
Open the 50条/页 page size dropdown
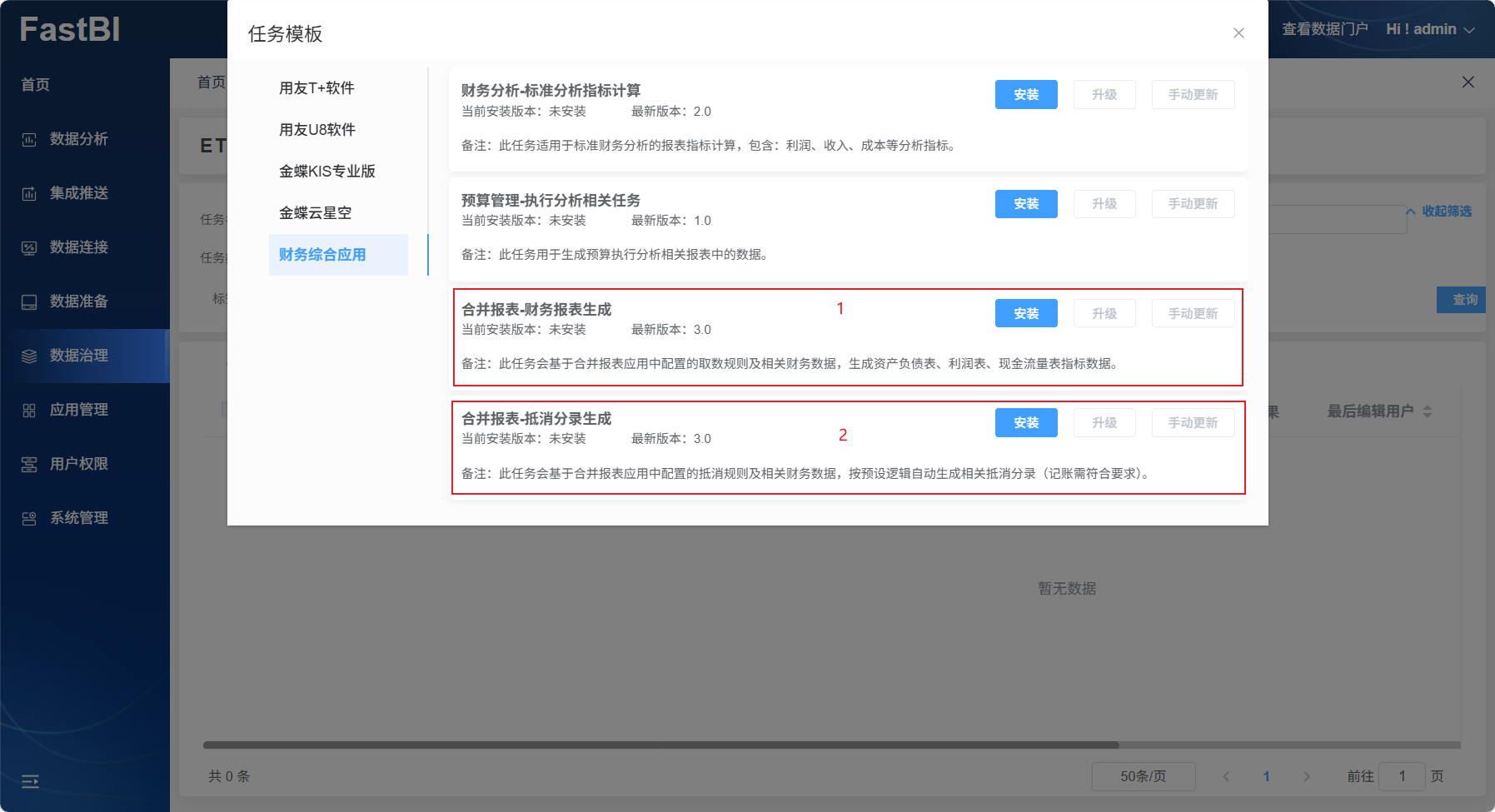coord(1143,776)
